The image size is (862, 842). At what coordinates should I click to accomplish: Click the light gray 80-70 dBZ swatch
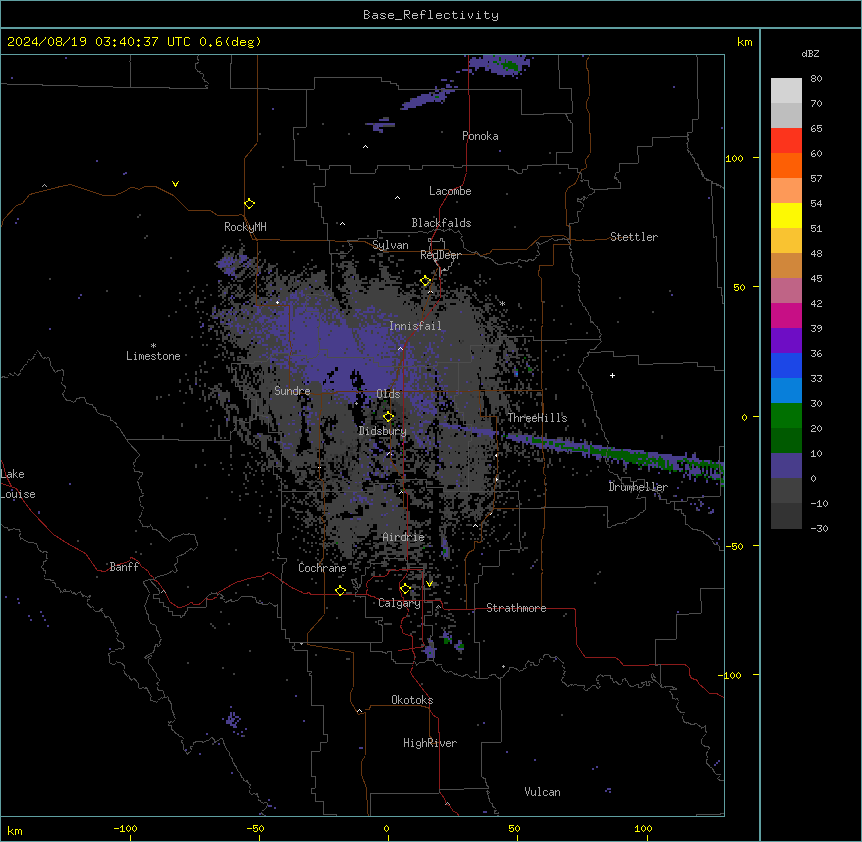tap(786, 91)
